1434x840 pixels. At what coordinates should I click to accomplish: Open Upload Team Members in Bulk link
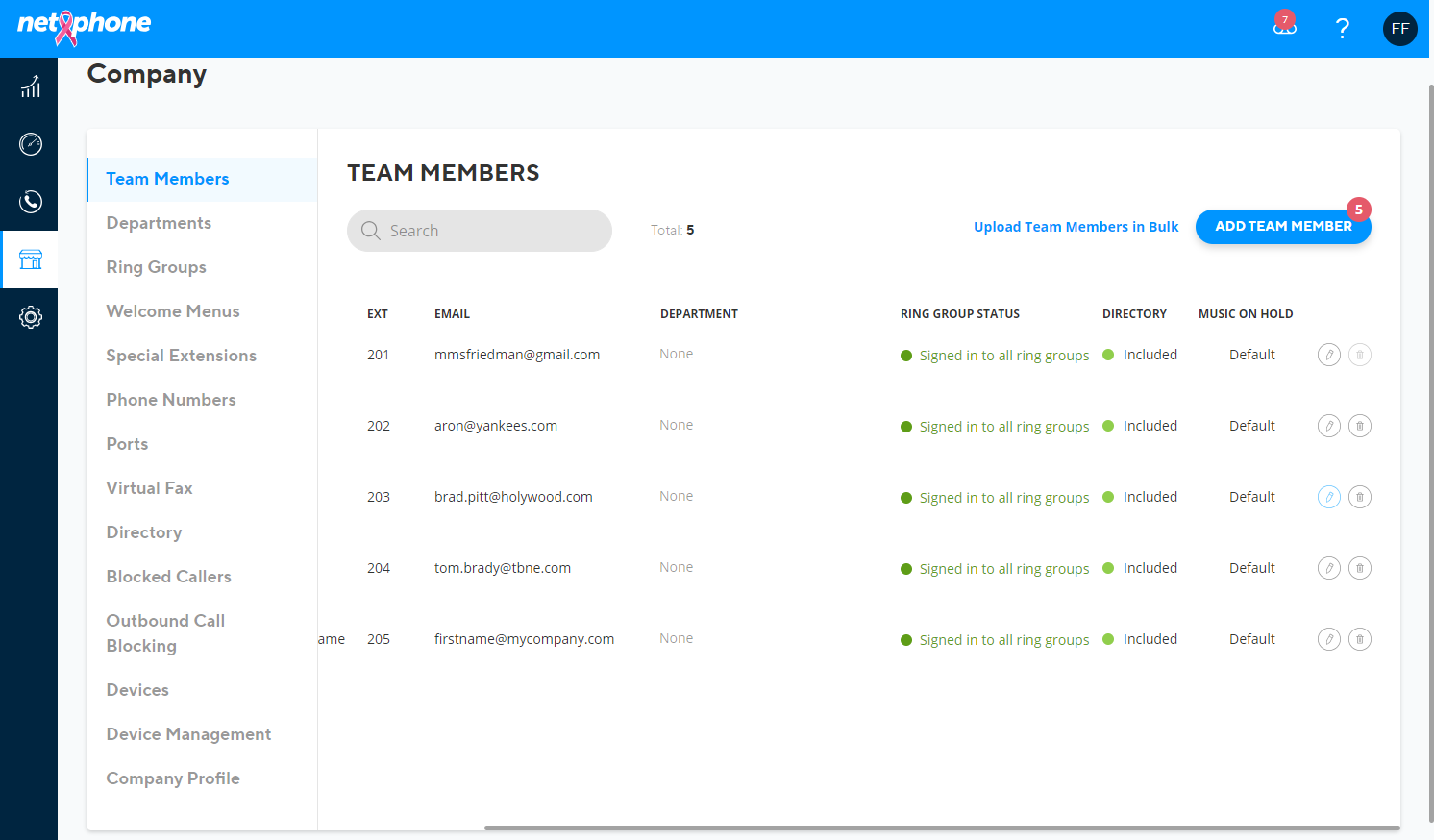click(x=1075, y=227)
